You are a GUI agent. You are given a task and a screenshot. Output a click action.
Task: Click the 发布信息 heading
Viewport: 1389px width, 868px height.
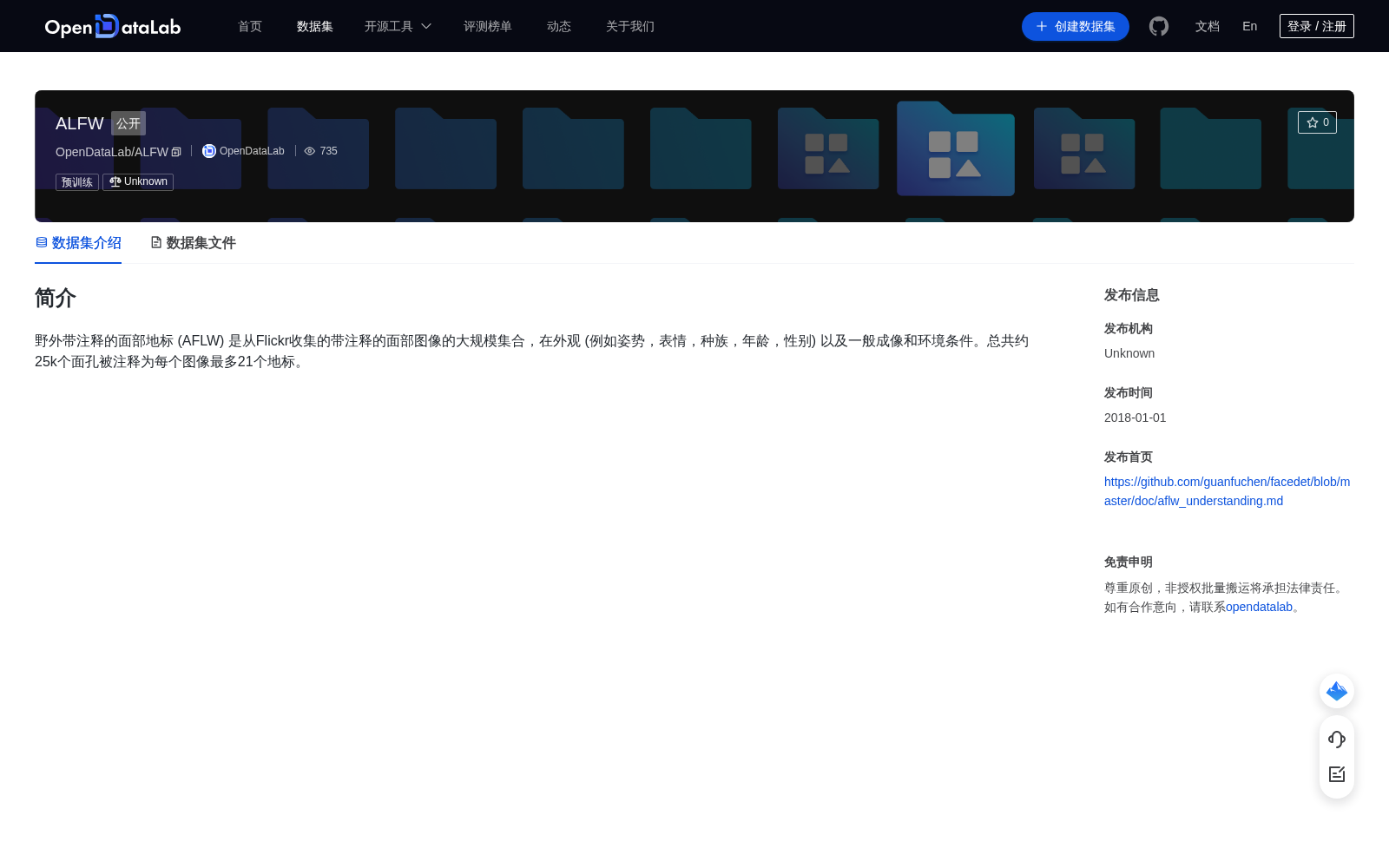coord(1132,295)
